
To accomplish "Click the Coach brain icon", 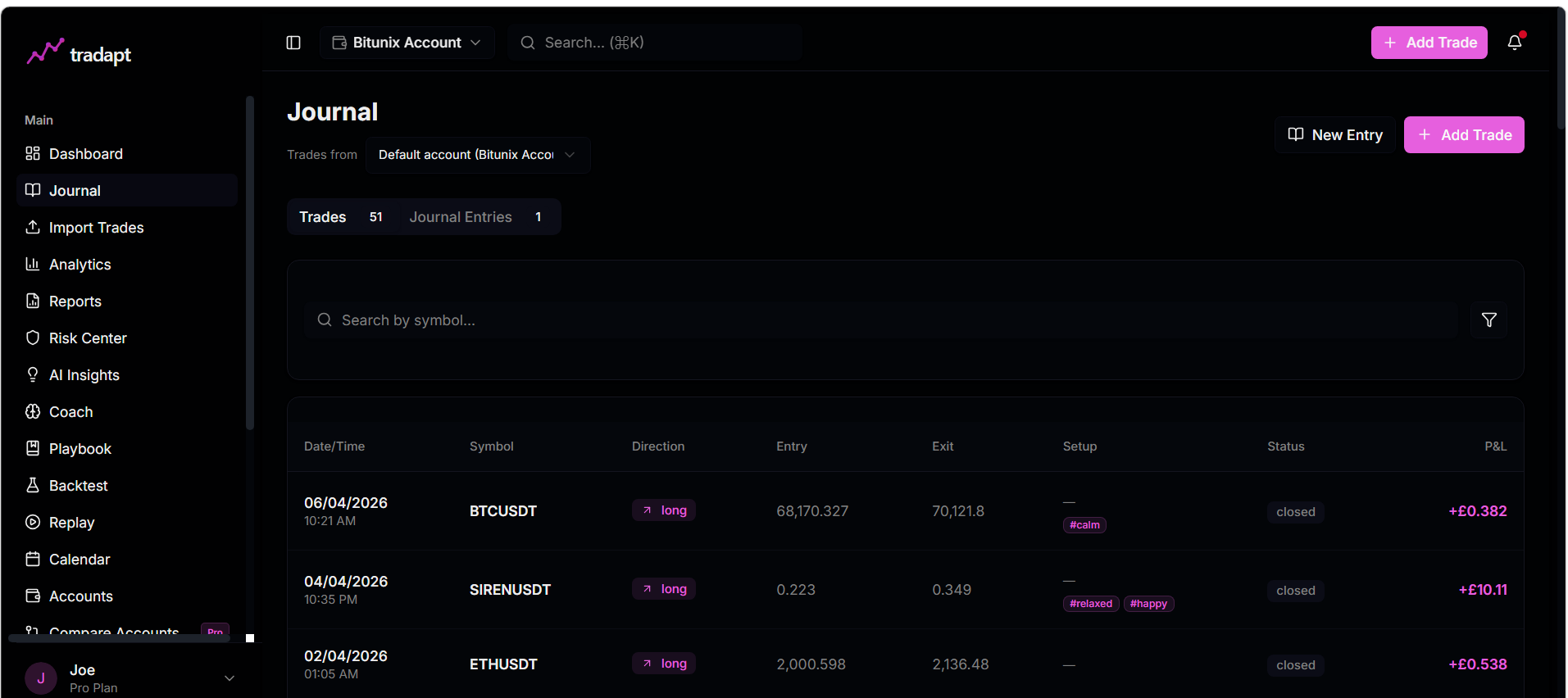I will click(33, 411).
